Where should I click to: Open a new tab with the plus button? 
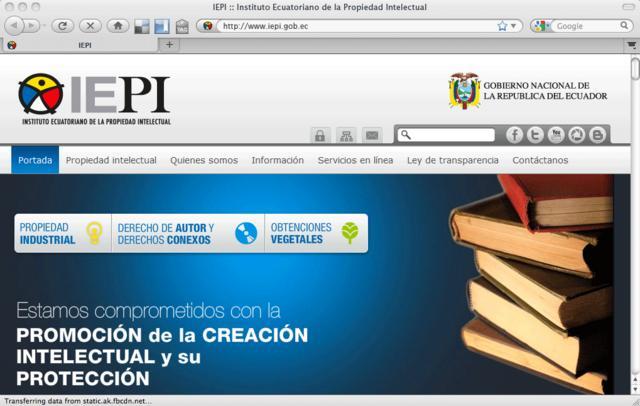point(169,45)
